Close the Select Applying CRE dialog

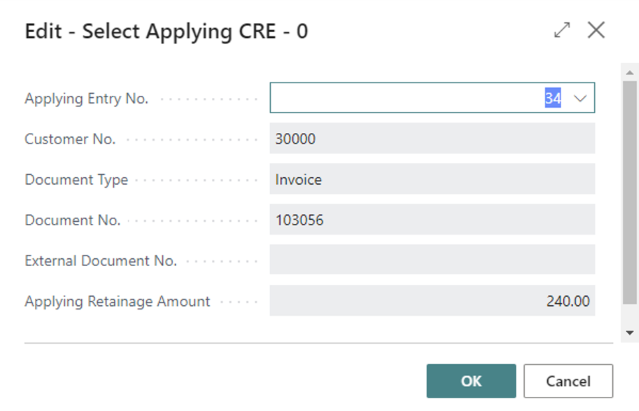click(596, 30)
